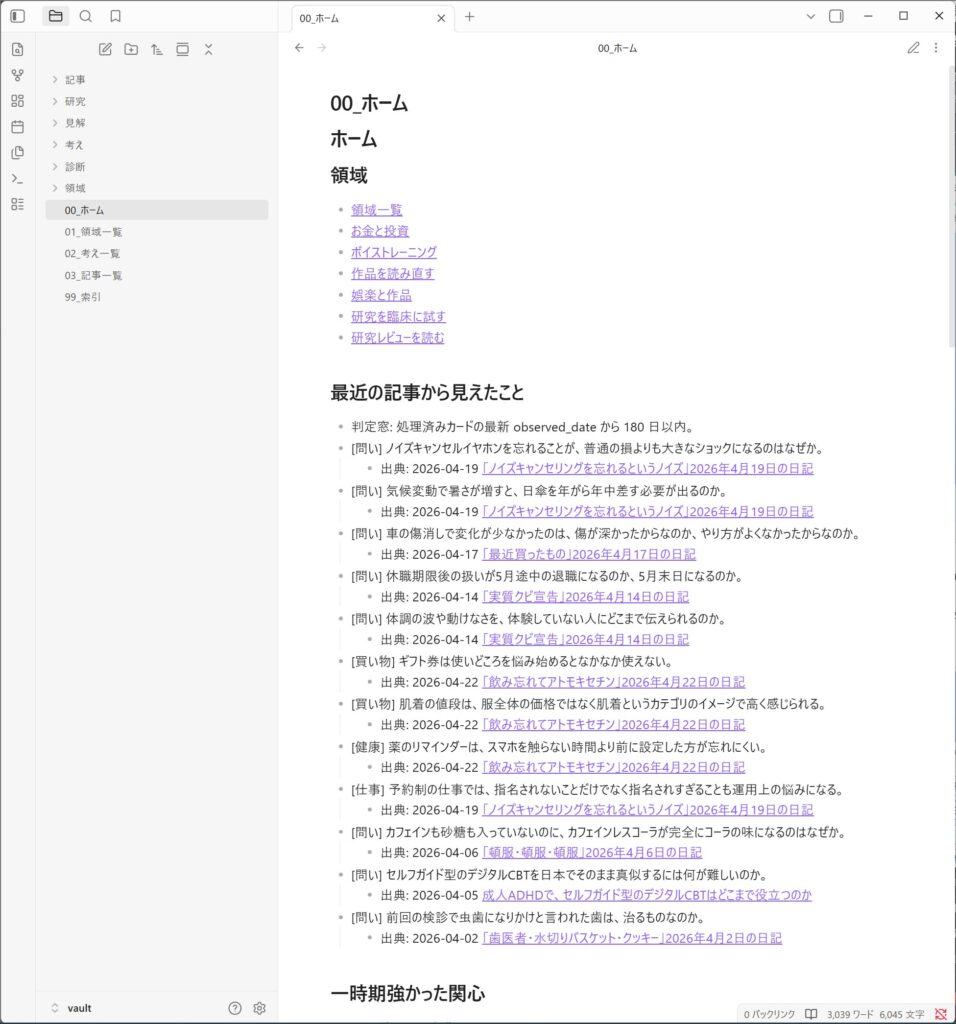Create a new note in file explorer
Image resolution: width=956 pixels, height=1024 pixels.
[106, 49]
